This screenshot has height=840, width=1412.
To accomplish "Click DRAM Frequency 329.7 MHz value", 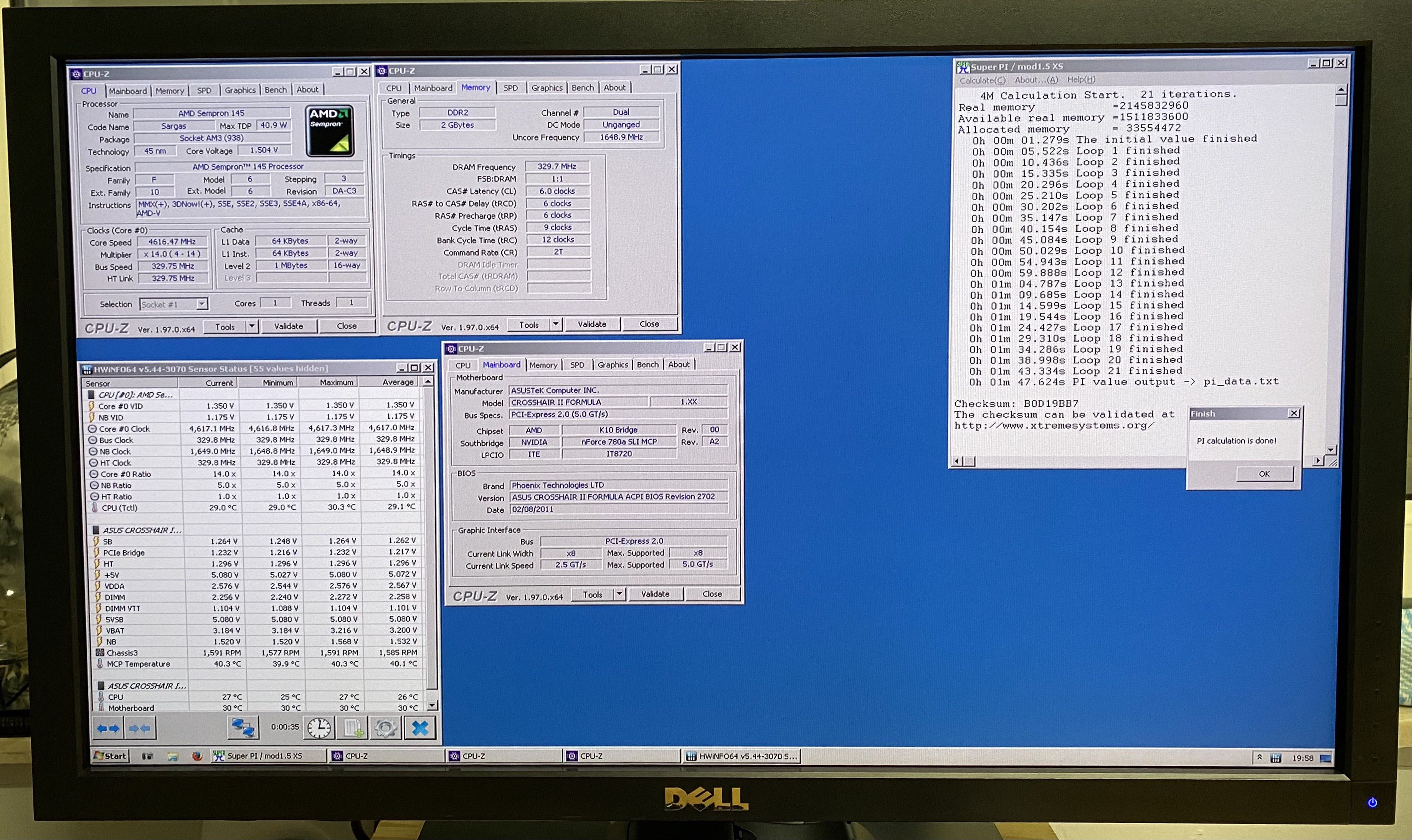I will [557, 167].
